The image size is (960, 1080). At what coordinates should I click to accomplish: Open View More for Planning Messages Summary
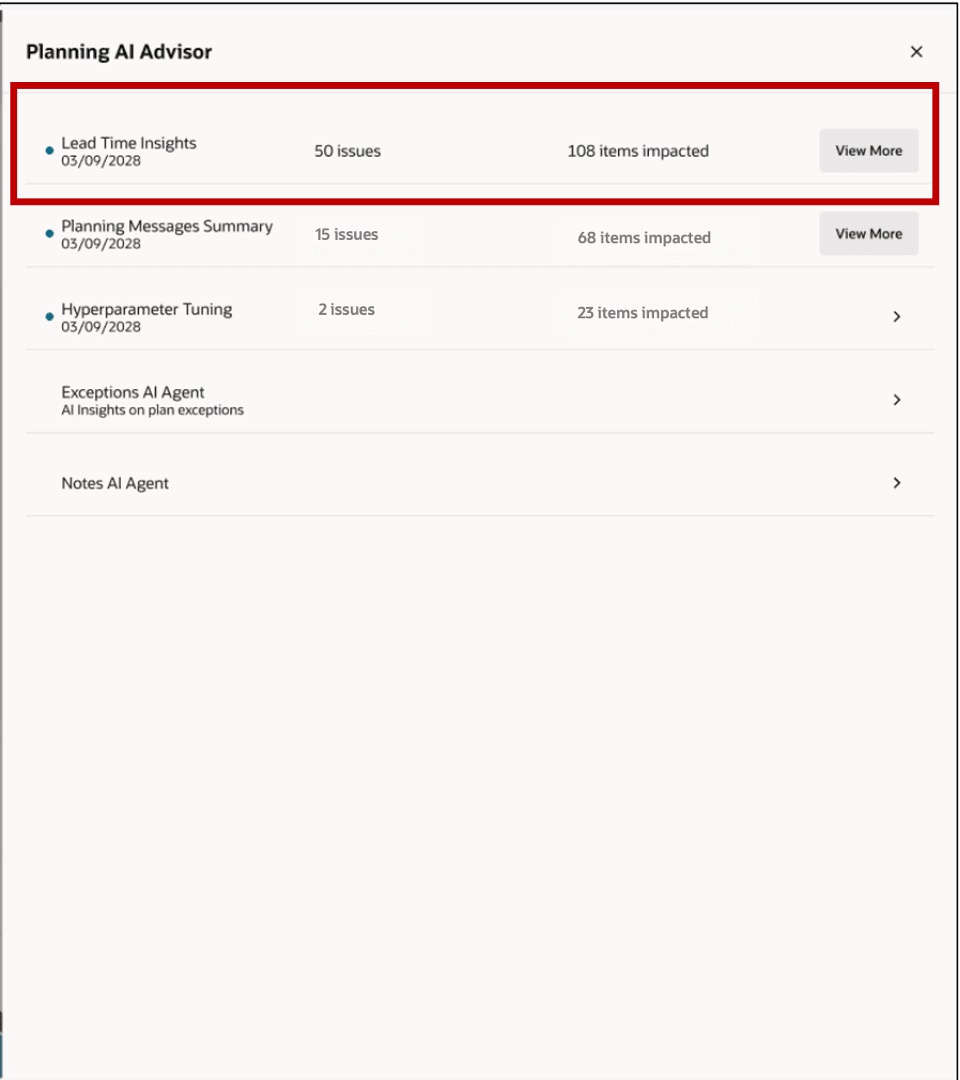[868, 233]
